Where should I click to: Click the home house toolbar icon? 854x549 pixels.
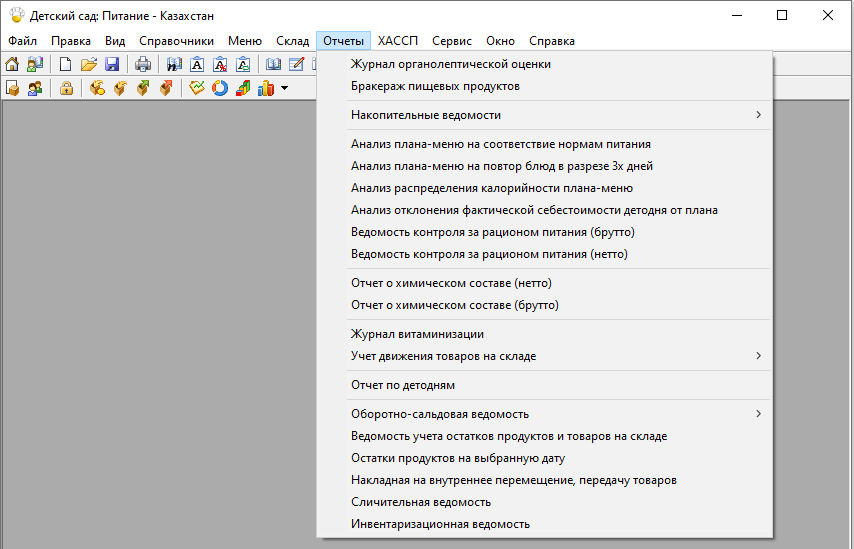[x=12, y=64]
